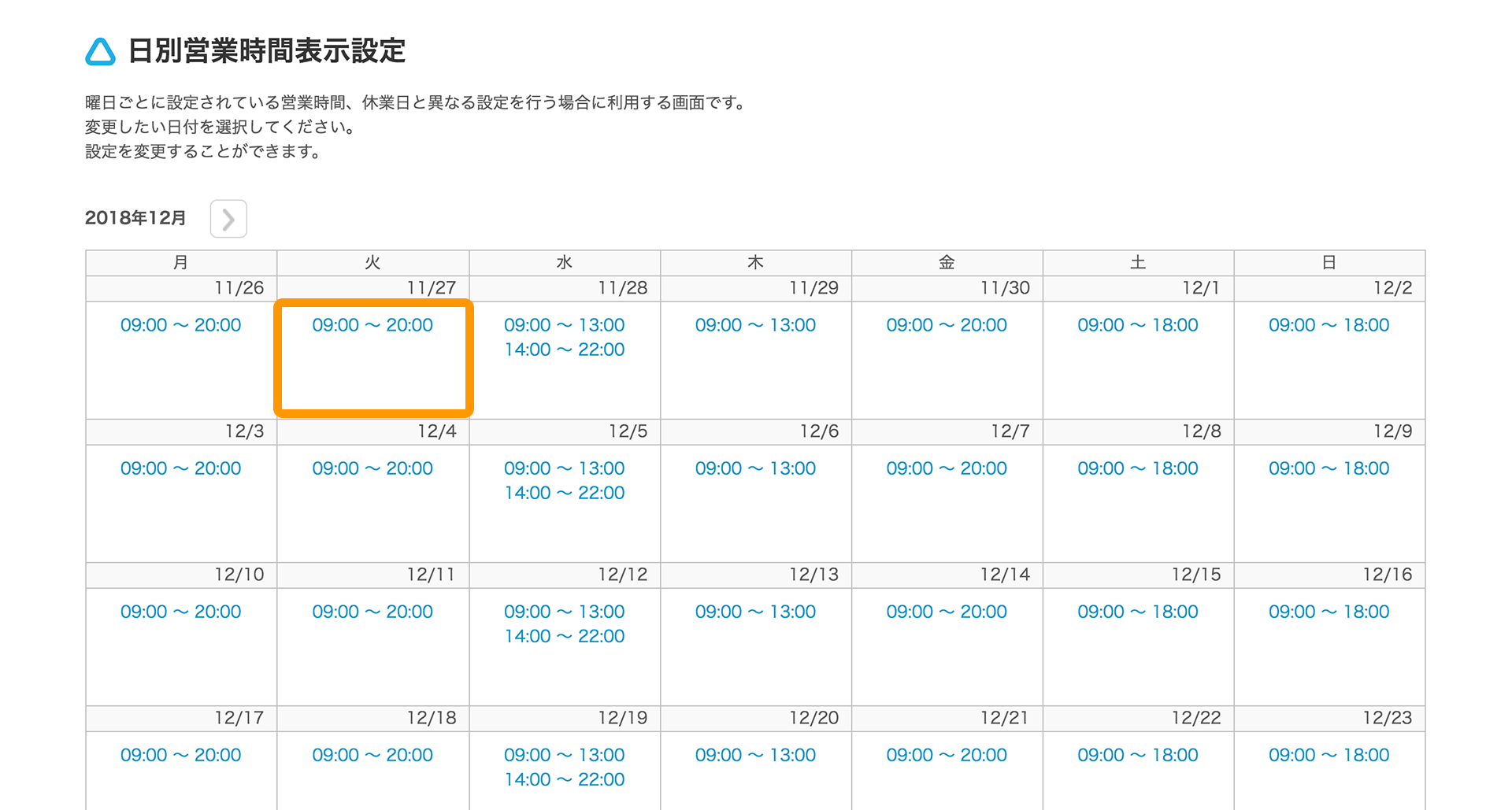Open 11/29 hours 09:00 ~ 13:00
This screenshot has width=1512, height=810.
[x=755, y=325]
